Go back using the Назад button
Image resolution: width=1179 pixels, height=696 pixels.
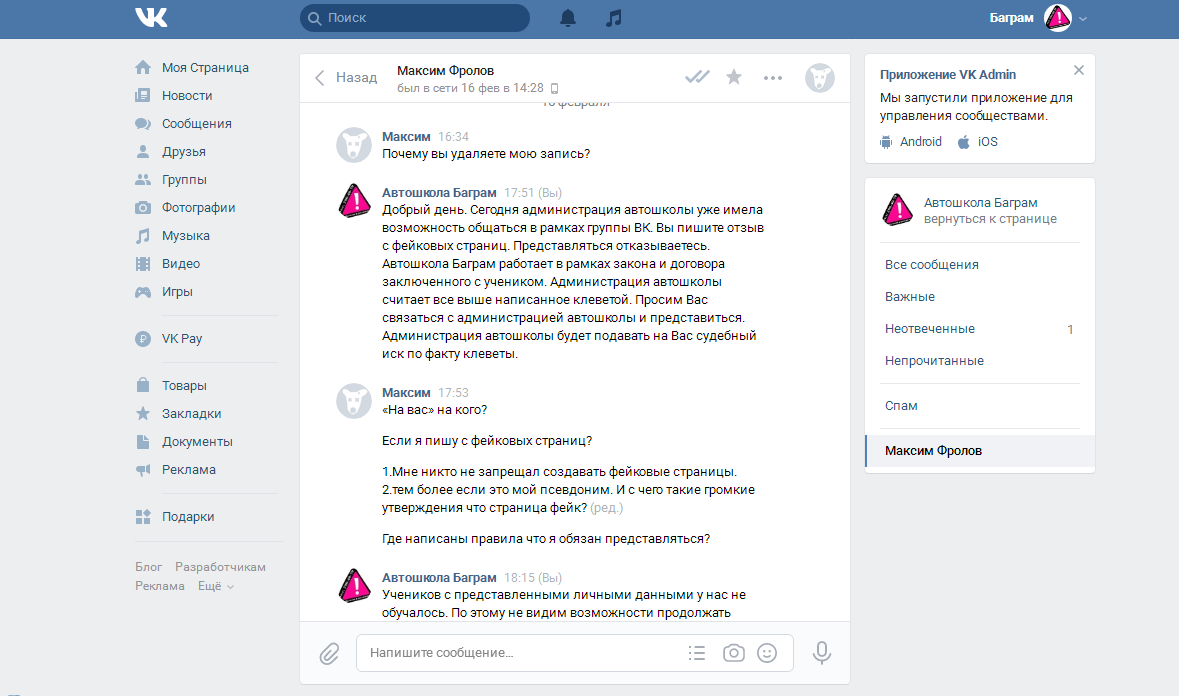click(346, 77)
